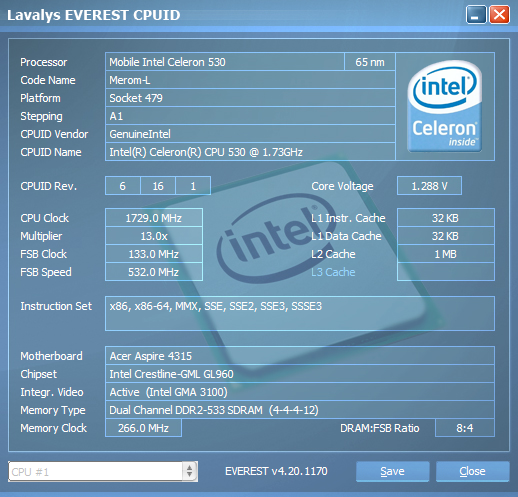Click the L1 Instr. Cache '32 KB' value
Image resolution: width=518 pixels, height=497 pixels.
[x=446, y=218]
